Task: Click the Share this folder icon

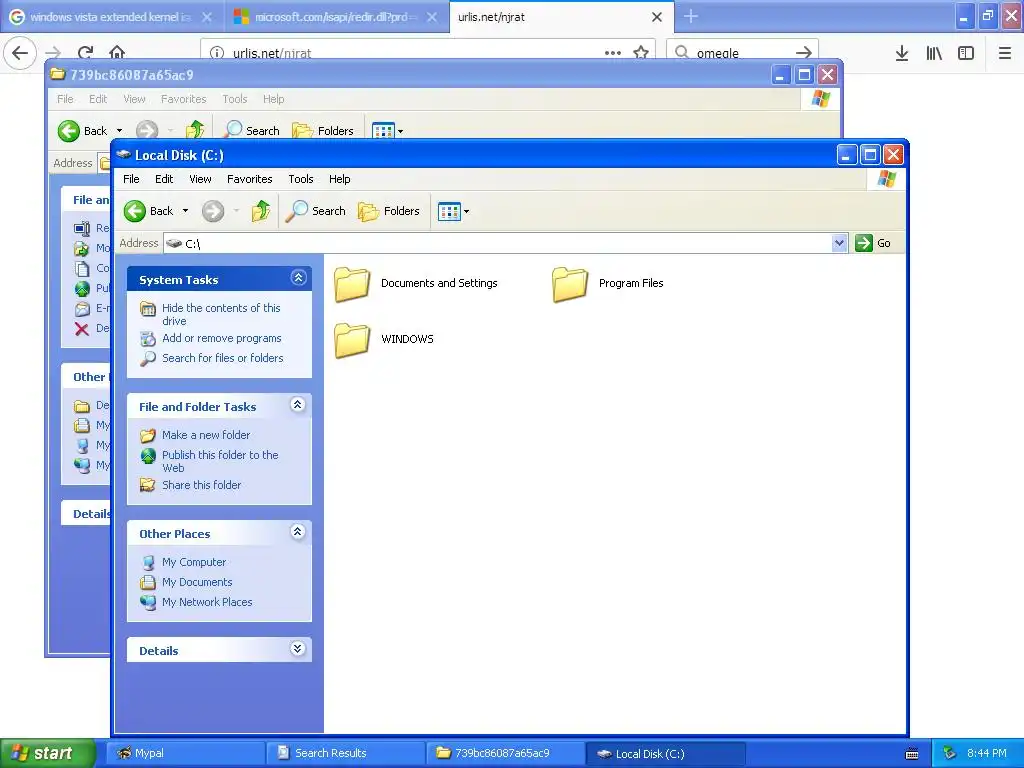Action: [x=148, y=485]
